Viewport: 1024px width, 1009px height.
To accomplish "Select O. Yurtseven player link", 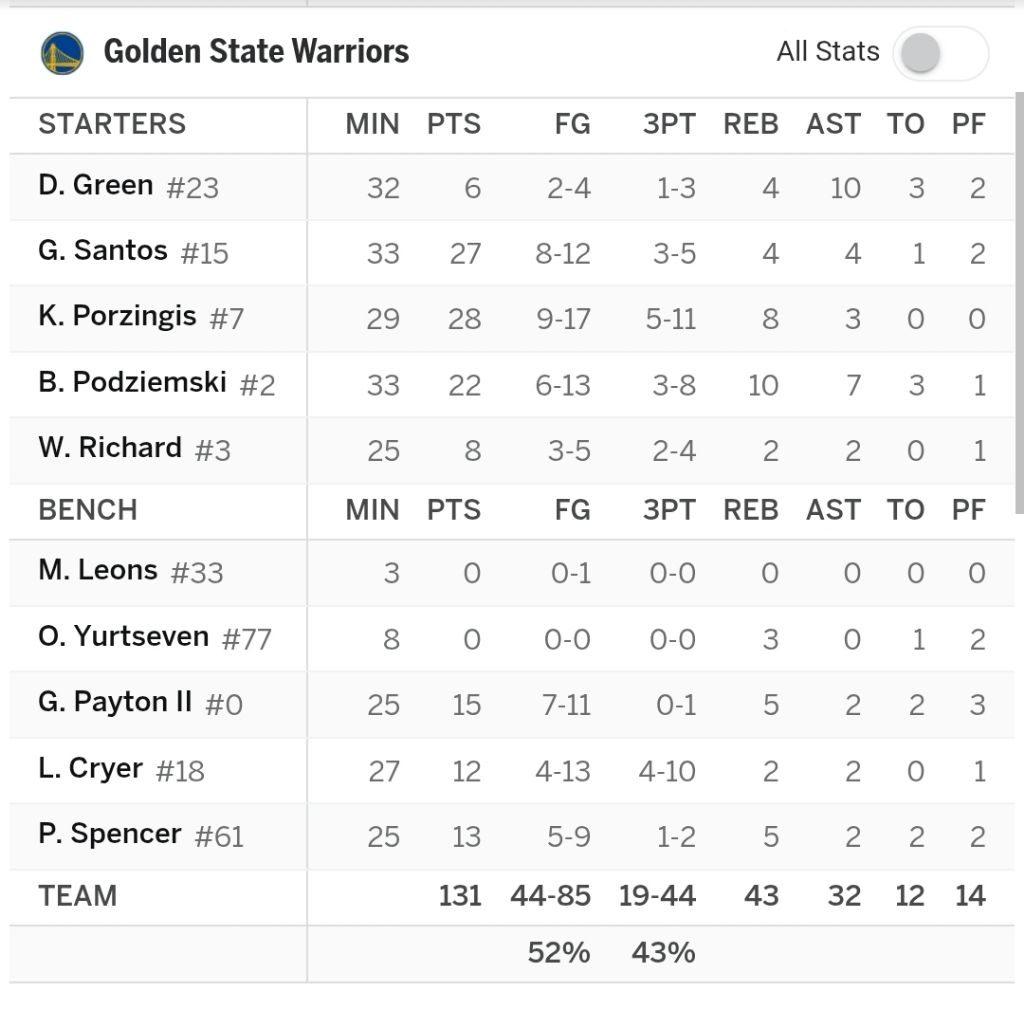I will pos(123,636).
